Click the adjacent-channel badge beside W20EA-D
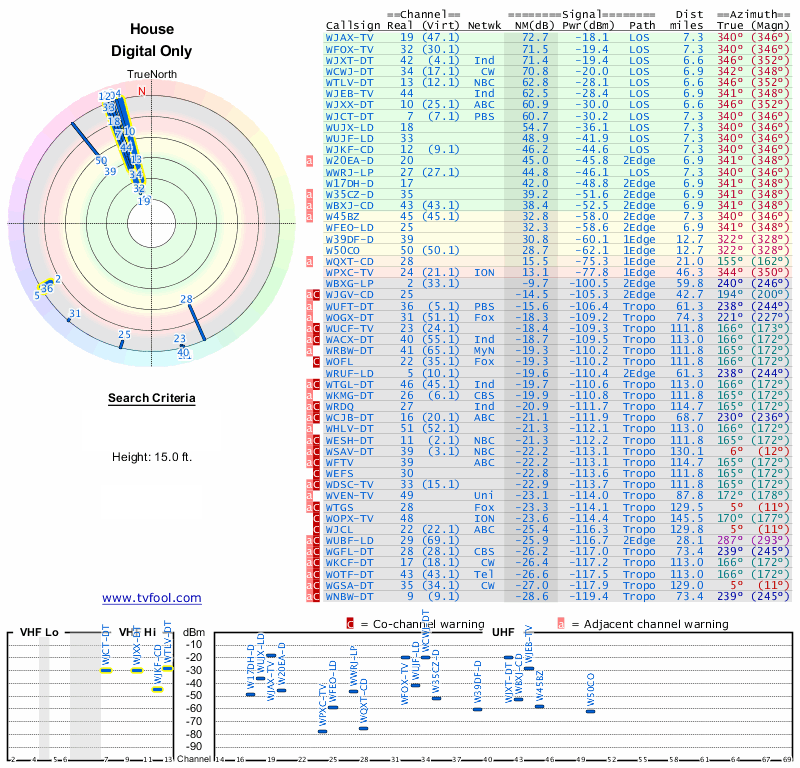Screen dimensions: 800x768 [309, 161]
